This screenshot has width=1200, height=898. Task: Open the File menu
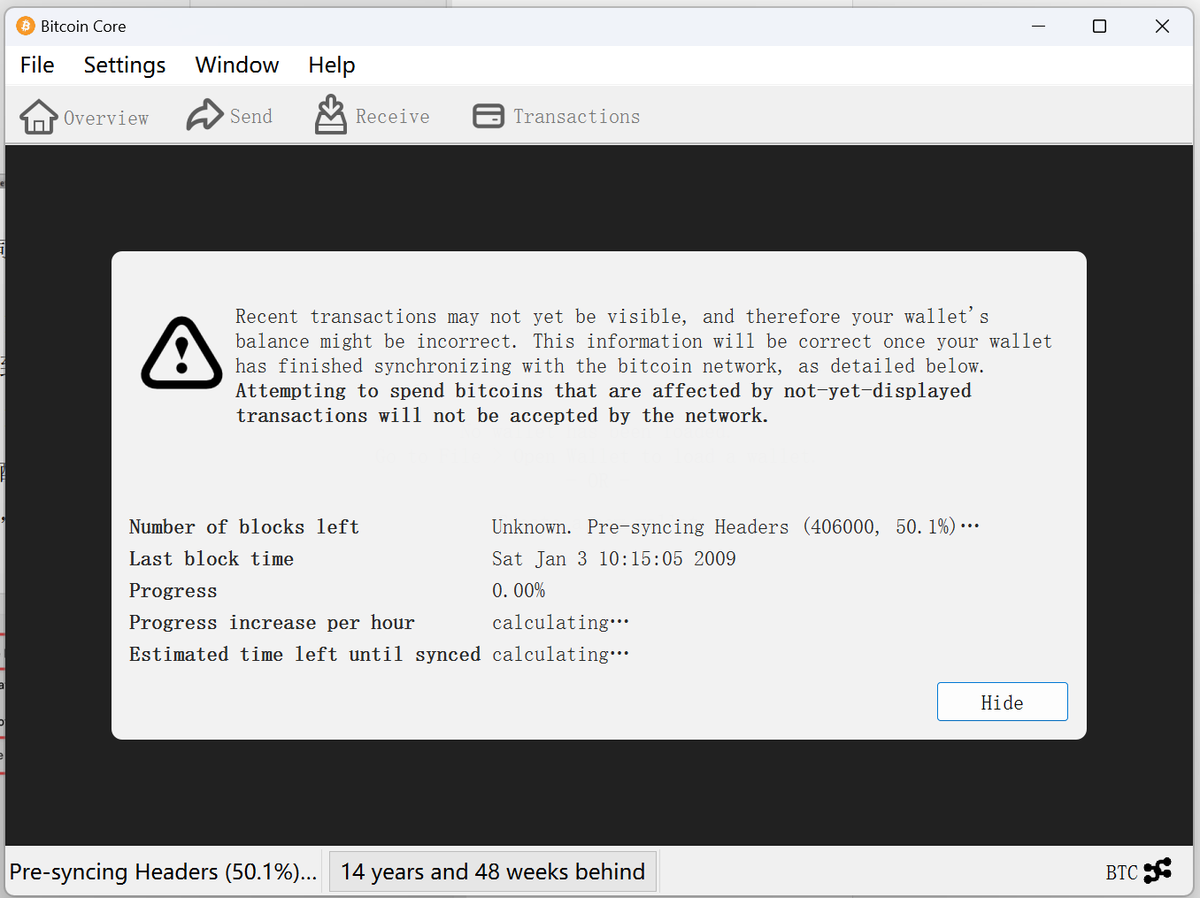coord(37,65)
